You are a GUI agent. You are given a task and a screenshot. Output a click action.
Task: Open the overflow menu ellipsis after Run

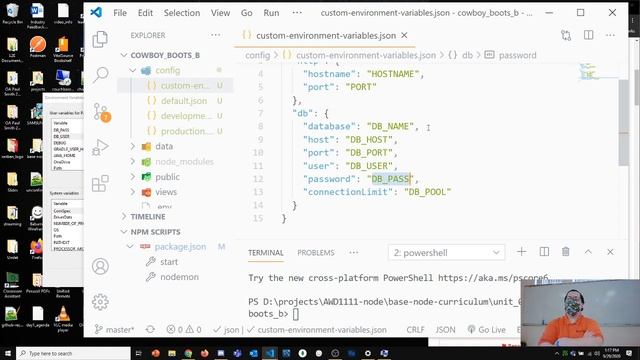point(297,13)
